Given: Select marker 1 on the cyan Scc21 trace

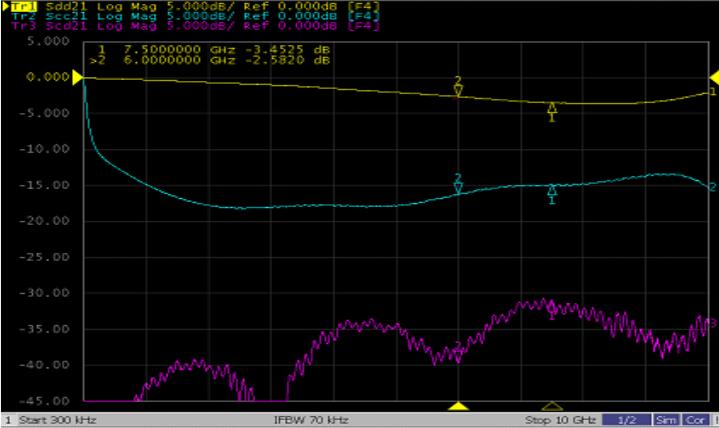Looking at the screenshot, I should pos(551,193).
